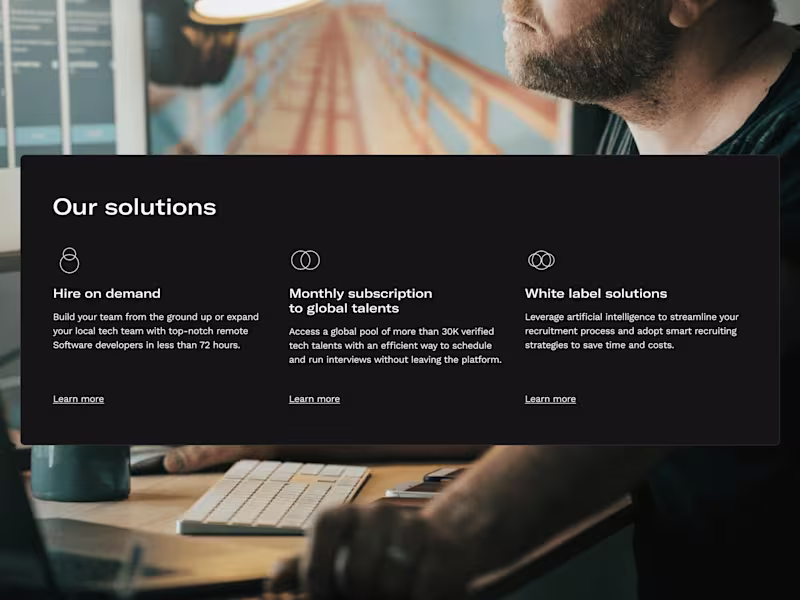Click the paragraph mentioning 30K verified tech talents

(x=395, y=345)
